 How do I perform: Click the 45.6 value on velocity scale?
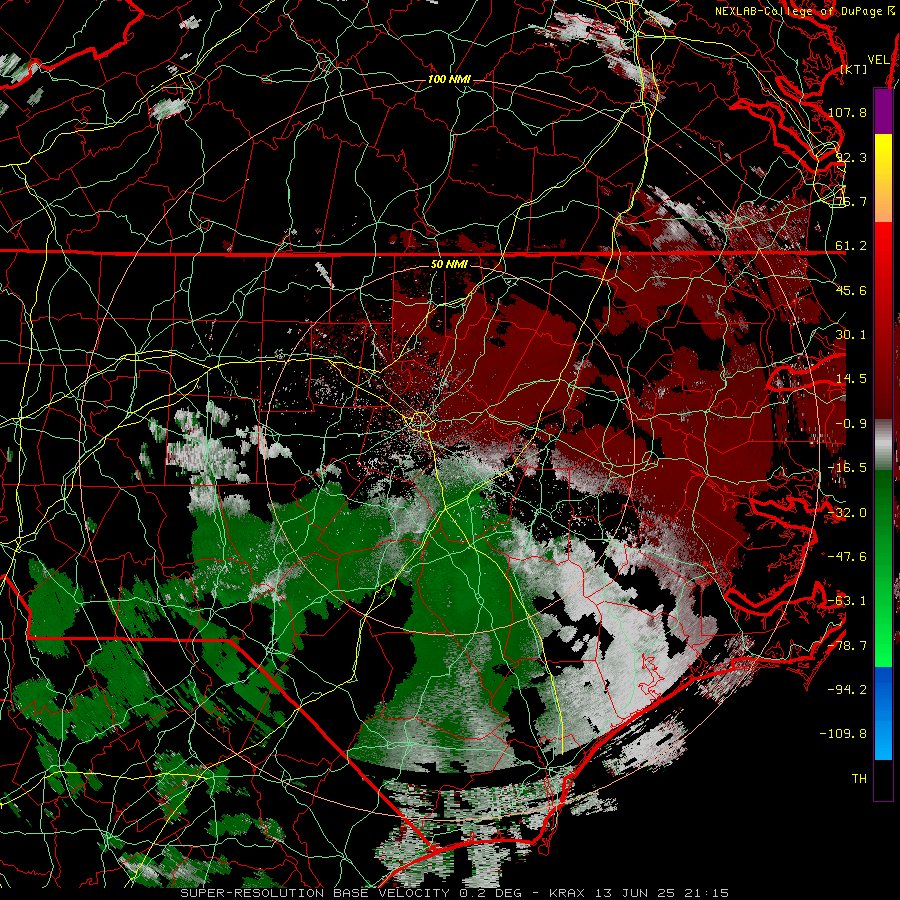tap(851, 290)
